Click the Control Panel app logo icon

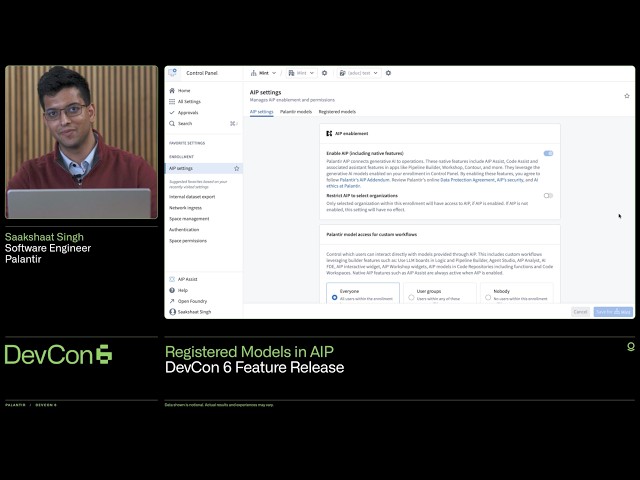coord(173,73)
